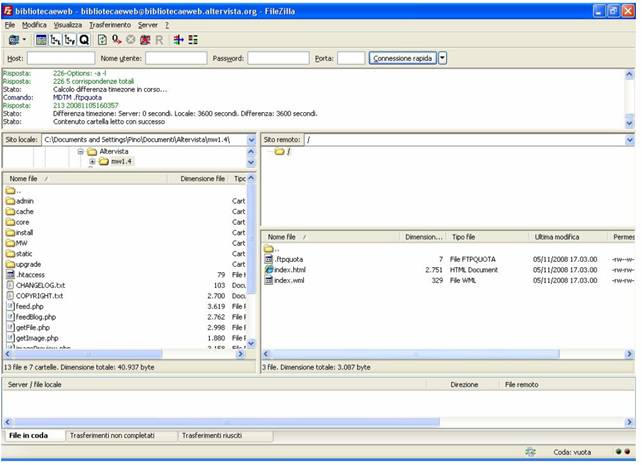
Task: Open the Site Manager icon
Action: tap(14, 40)
